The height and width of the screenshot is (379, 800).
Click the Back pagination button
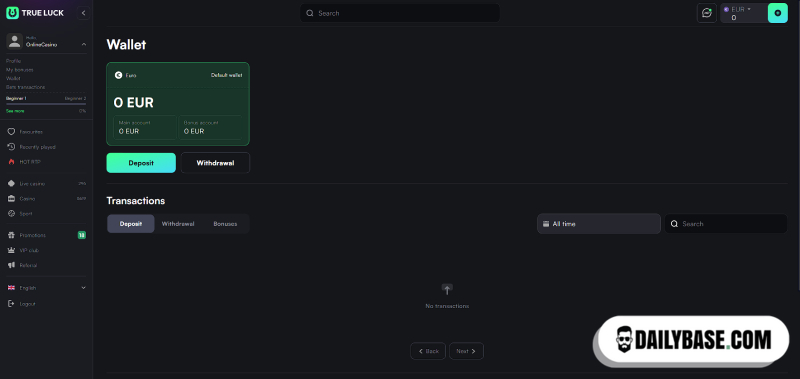click(428, 351)
